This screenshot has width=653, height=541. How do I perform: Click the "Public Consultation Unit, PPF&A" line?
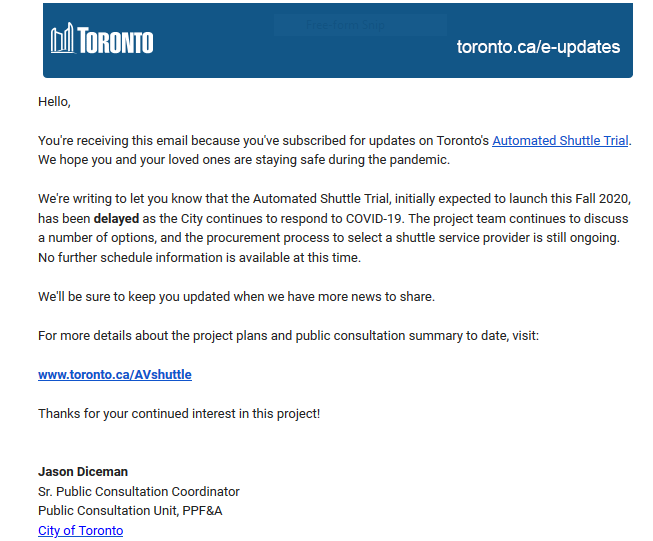[x=130, y=511]
